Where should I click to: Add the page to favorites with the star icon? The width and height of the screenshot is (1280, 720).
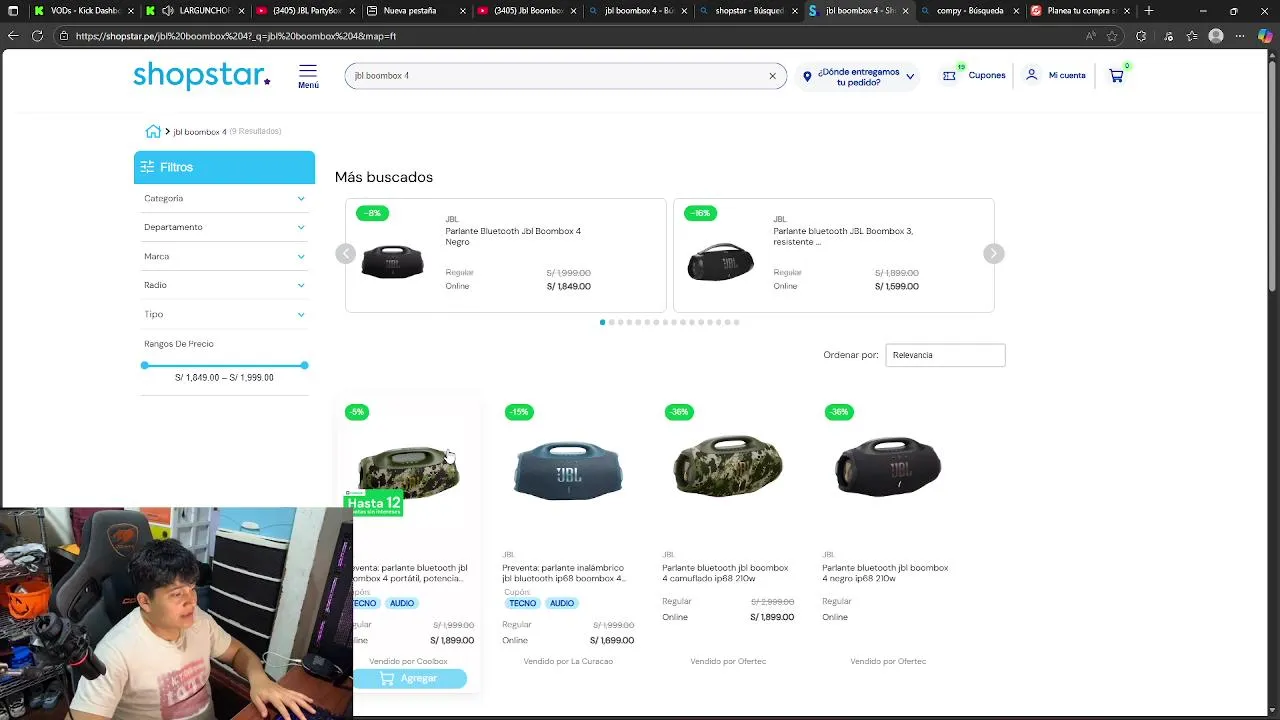tap(1112, 36)
